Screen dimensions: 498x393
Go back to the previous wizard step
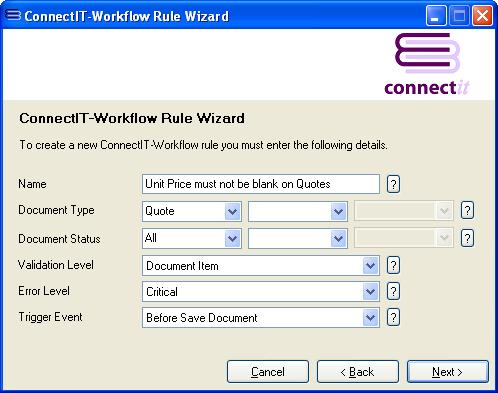point(358,371)
